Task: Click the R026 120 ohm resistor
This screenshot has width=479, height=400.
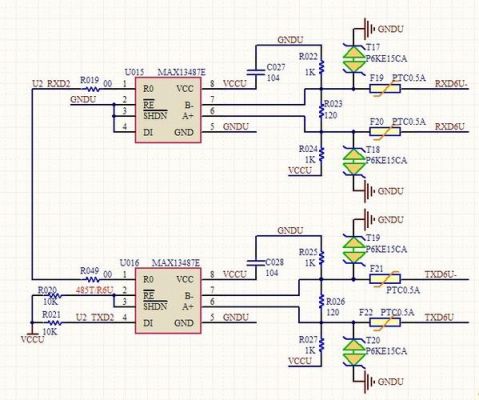Action: point(321,301)
